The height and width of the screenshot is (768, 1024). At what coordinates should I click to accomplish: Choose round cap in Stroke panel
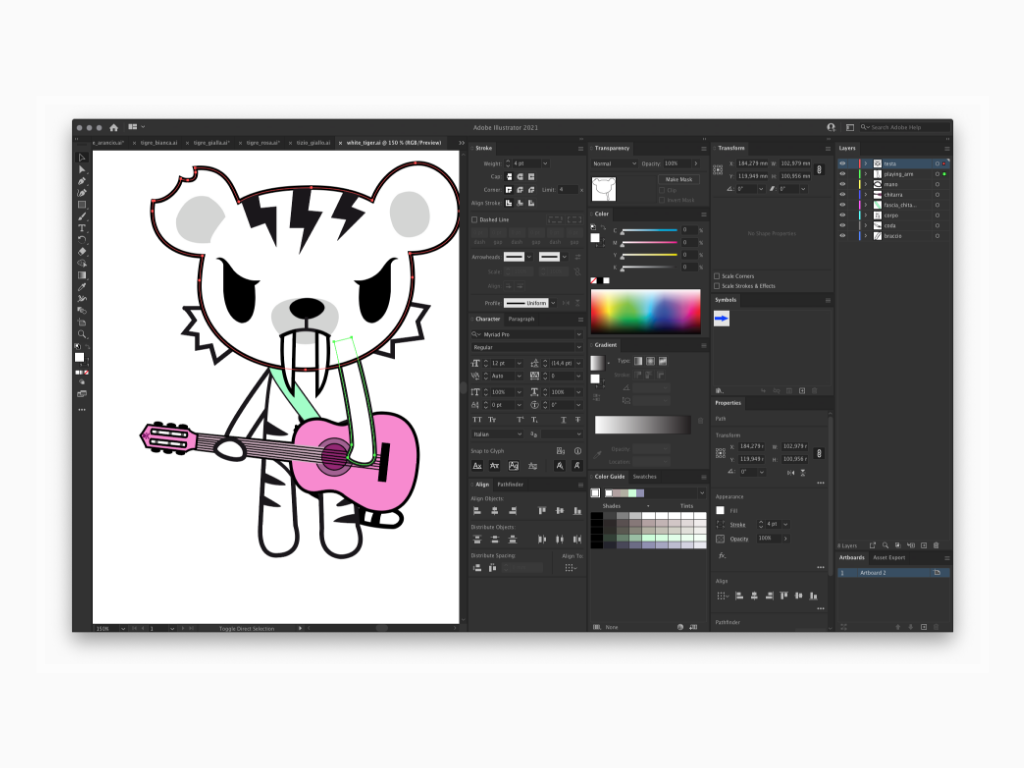(x=520, y=176)
